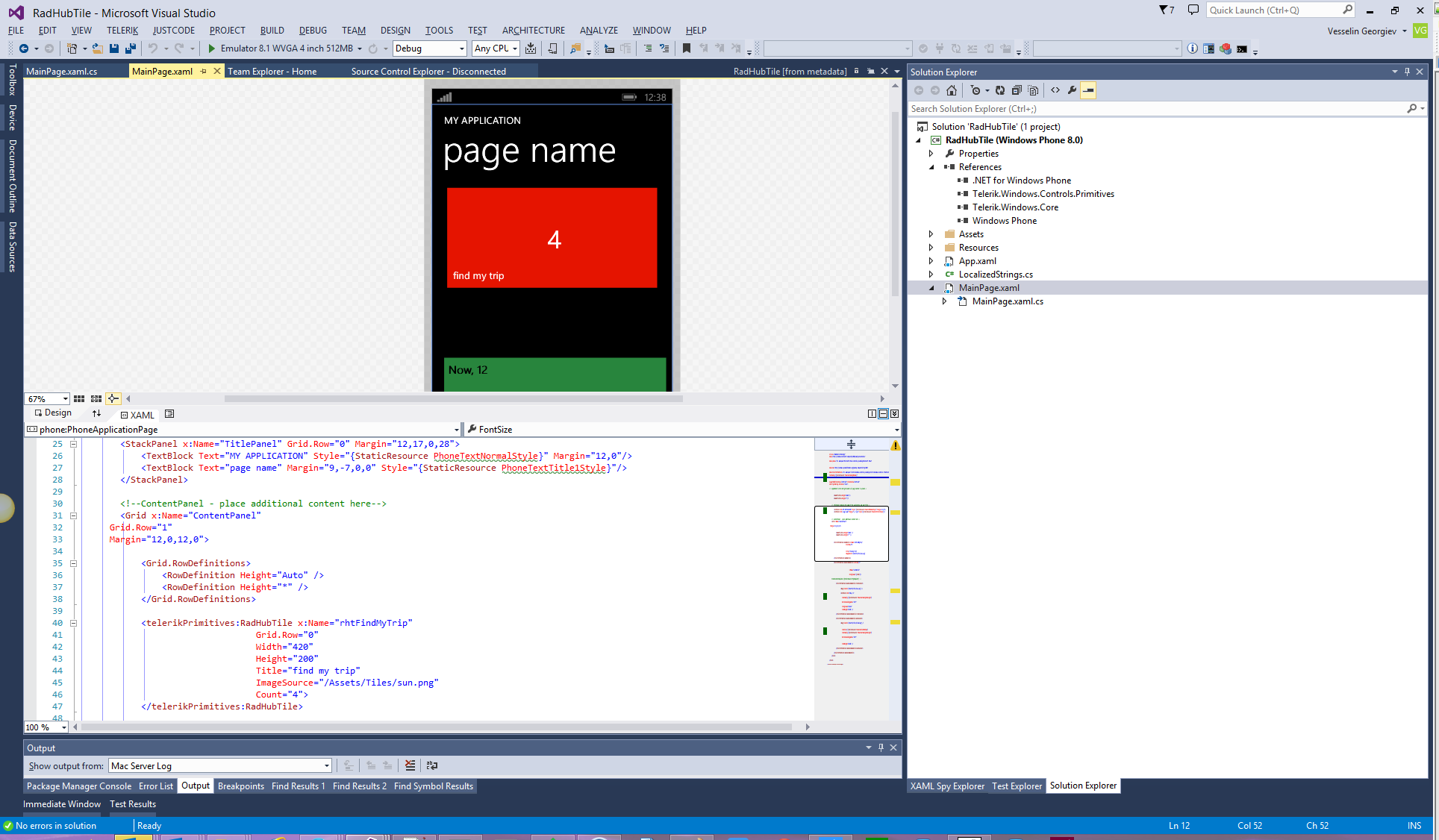This screenshot has height=840, width=1439.
Task: Toggle pin on MainPage.xaml tab
Action: 203,72
